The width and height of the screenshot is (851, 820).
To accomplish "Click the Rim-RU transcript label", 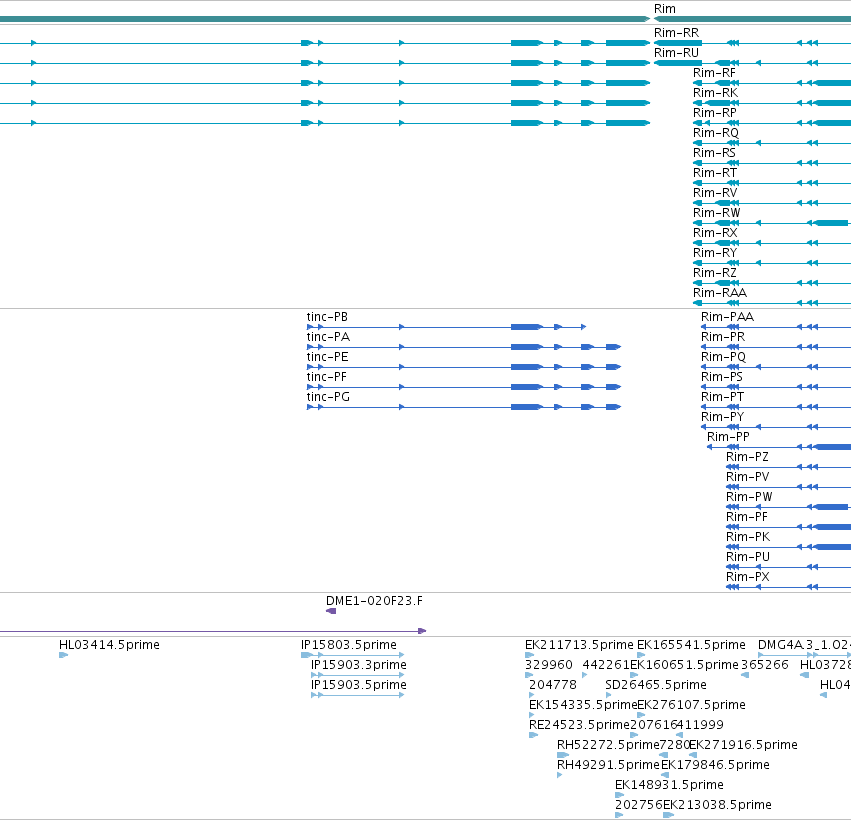I will click(x=676, y=53).
